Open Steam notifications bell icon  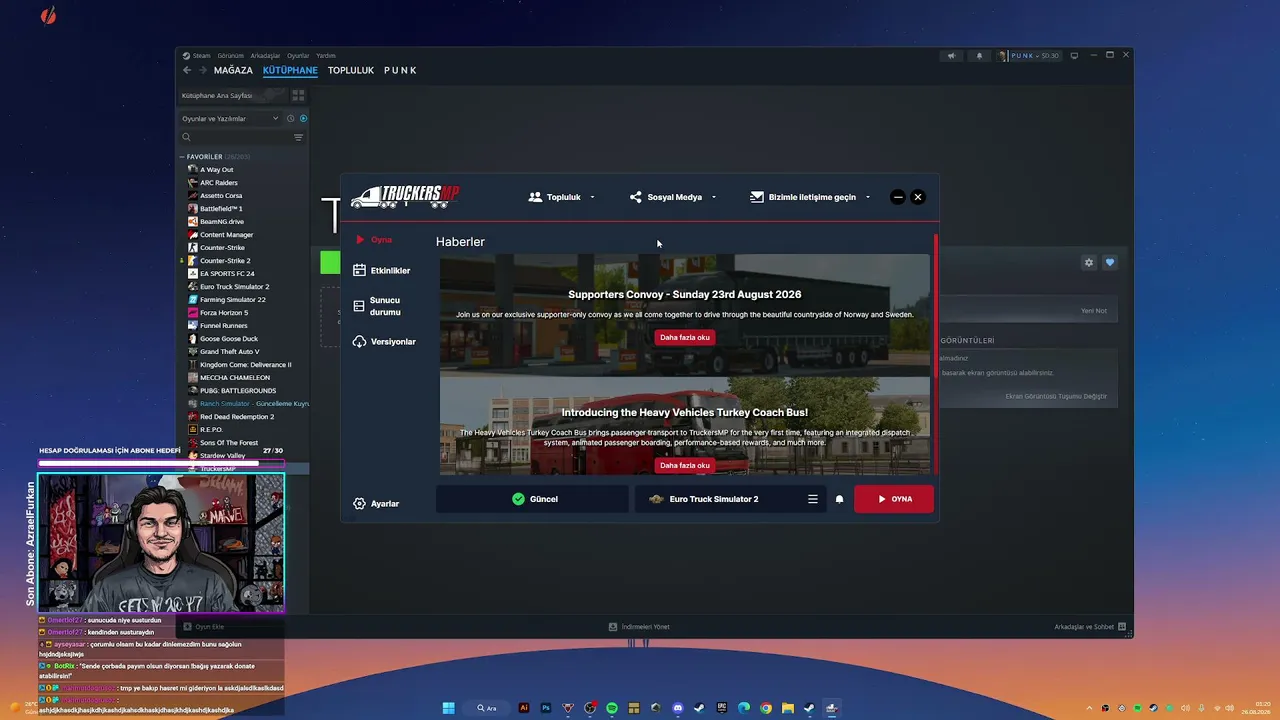coord(979,56)
